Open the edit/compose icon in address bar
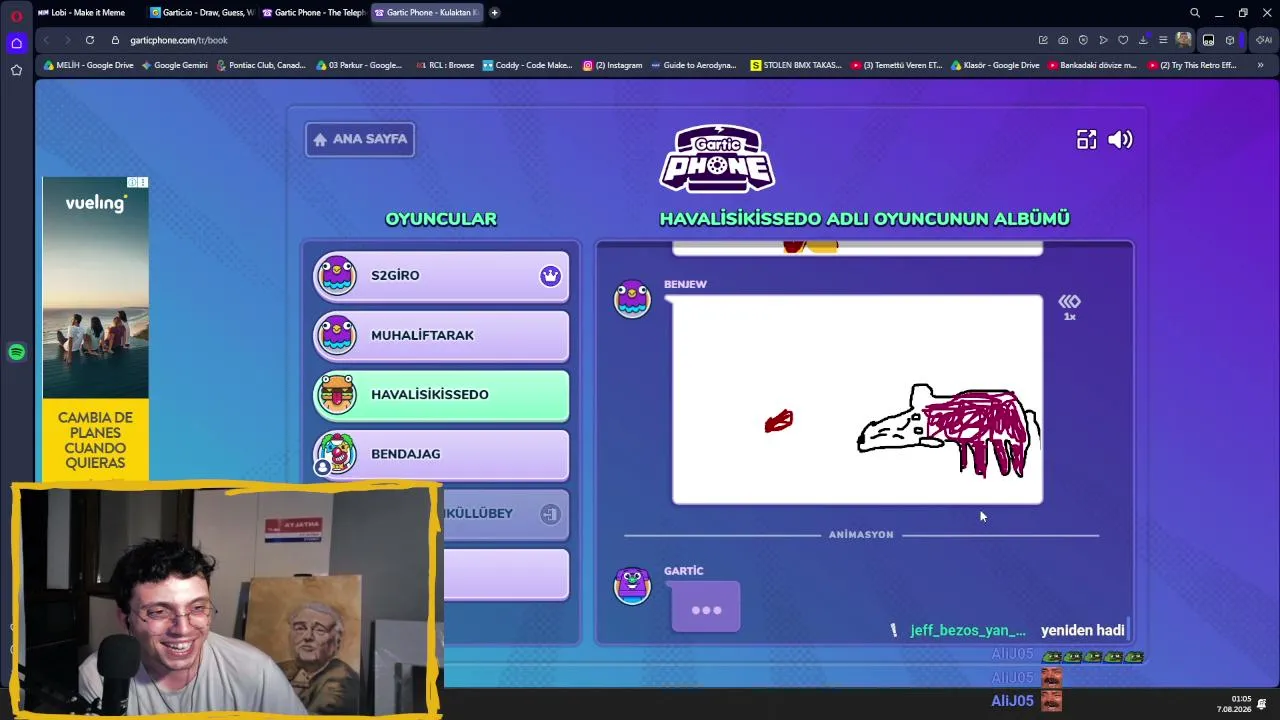Viewport: 1280px width, 720px height. coord(1043,40)
